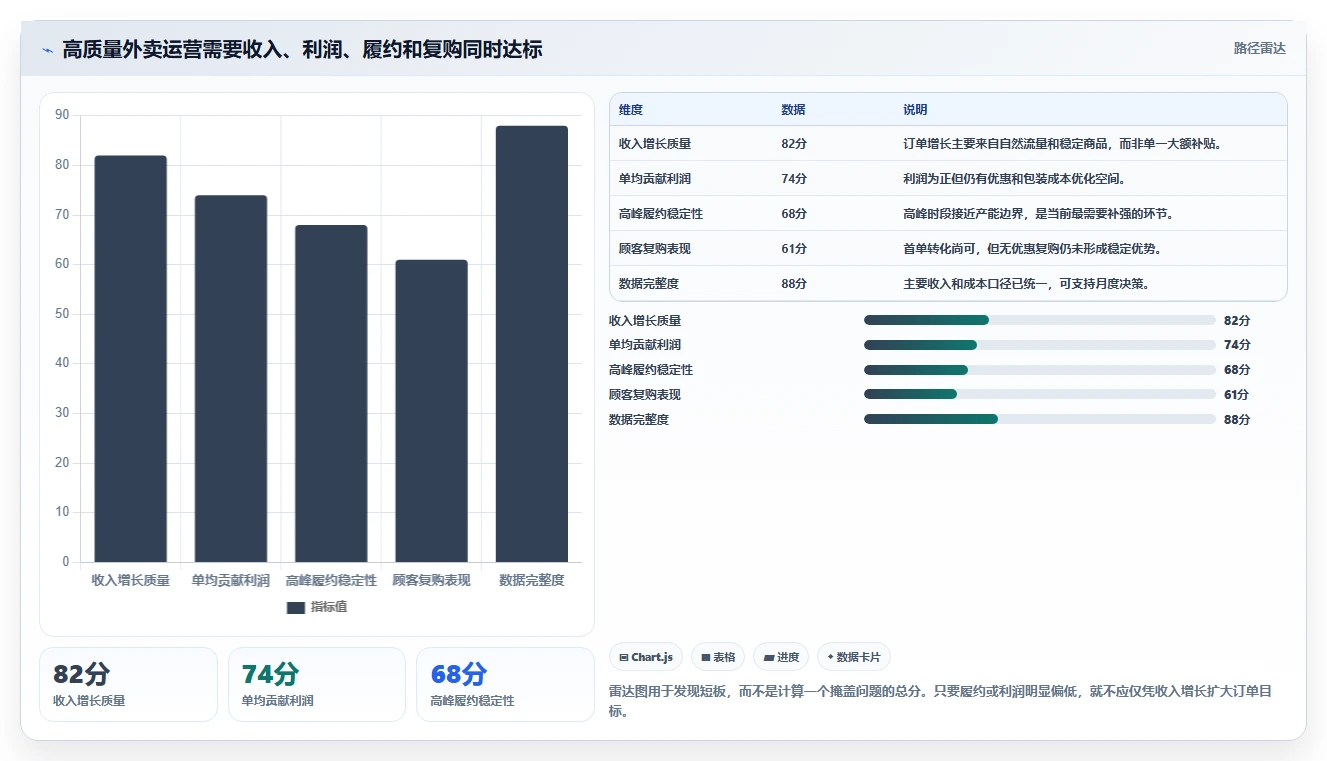Click the 路径雷达 label in the header
The image size is (1327, 761).
(x=1260, y=48)
